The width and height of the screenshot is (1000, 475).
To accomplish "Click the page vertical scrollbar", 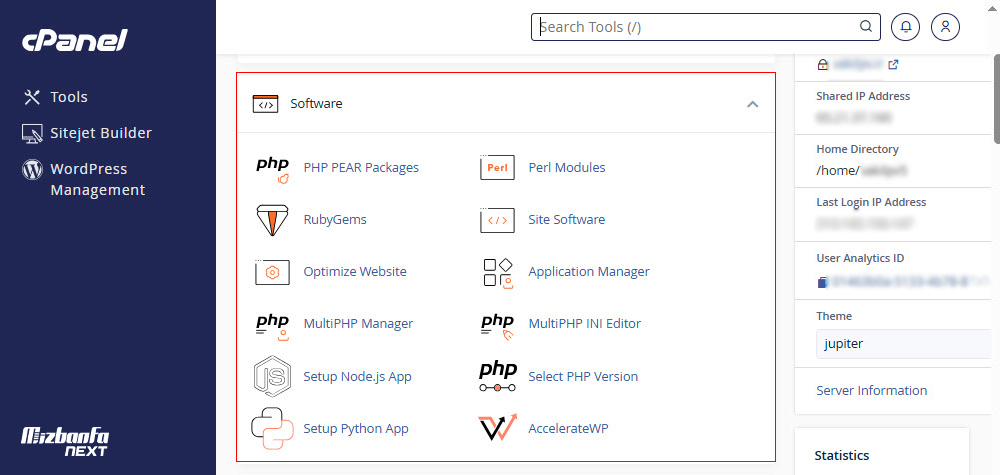I will point(996,99).
